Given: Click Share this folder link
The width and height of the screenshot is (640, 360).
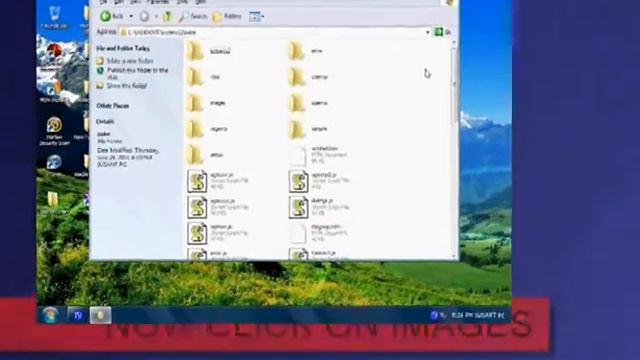Looking at the screenshot, I should (127, 86).
